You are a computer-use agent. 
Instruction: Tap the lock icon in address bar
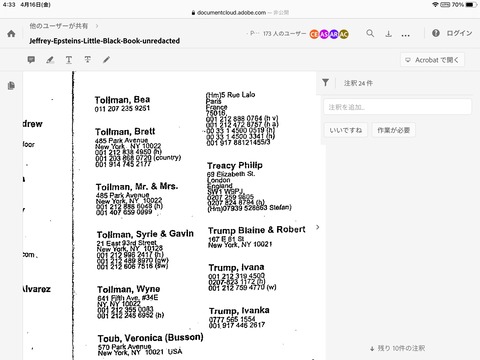pos(193,13)
